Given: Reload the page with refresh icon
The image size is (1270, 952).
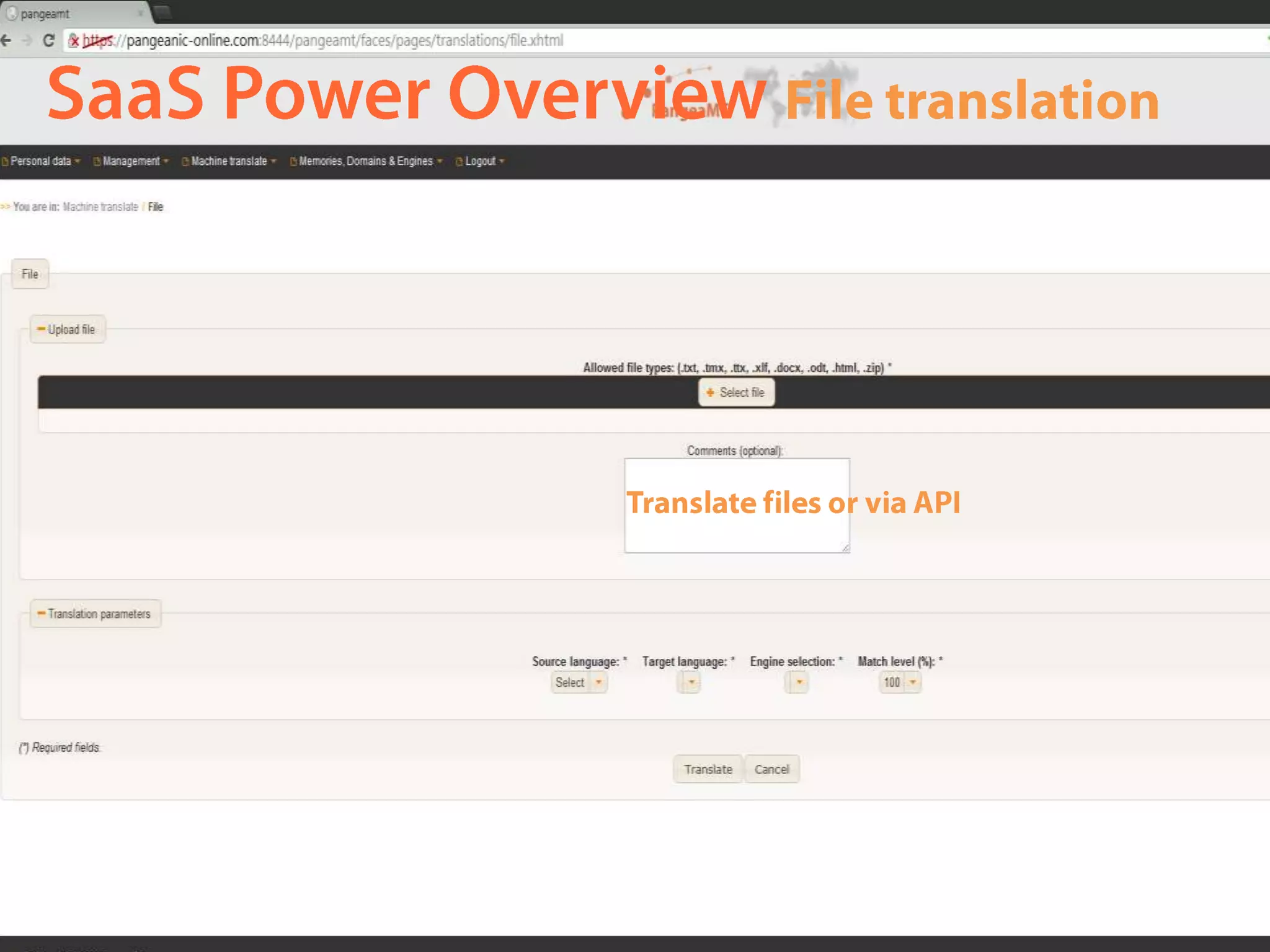Looking at the screenshot, I should coord(49,41).
